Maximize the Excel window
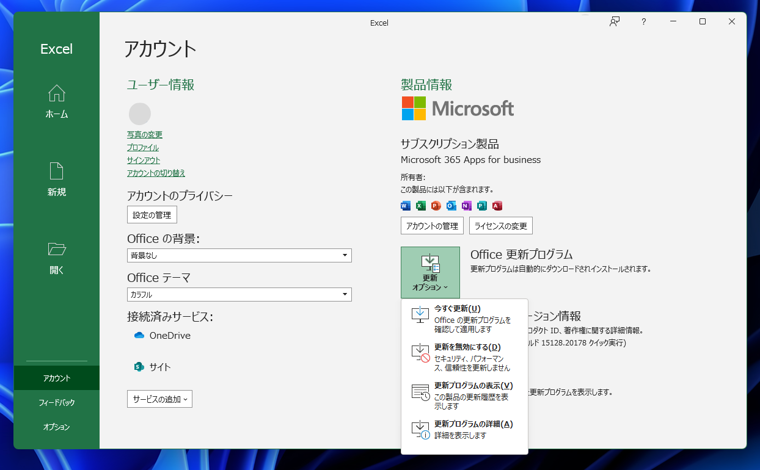Viewport: 760px width, 470px height. coord(702,21)
